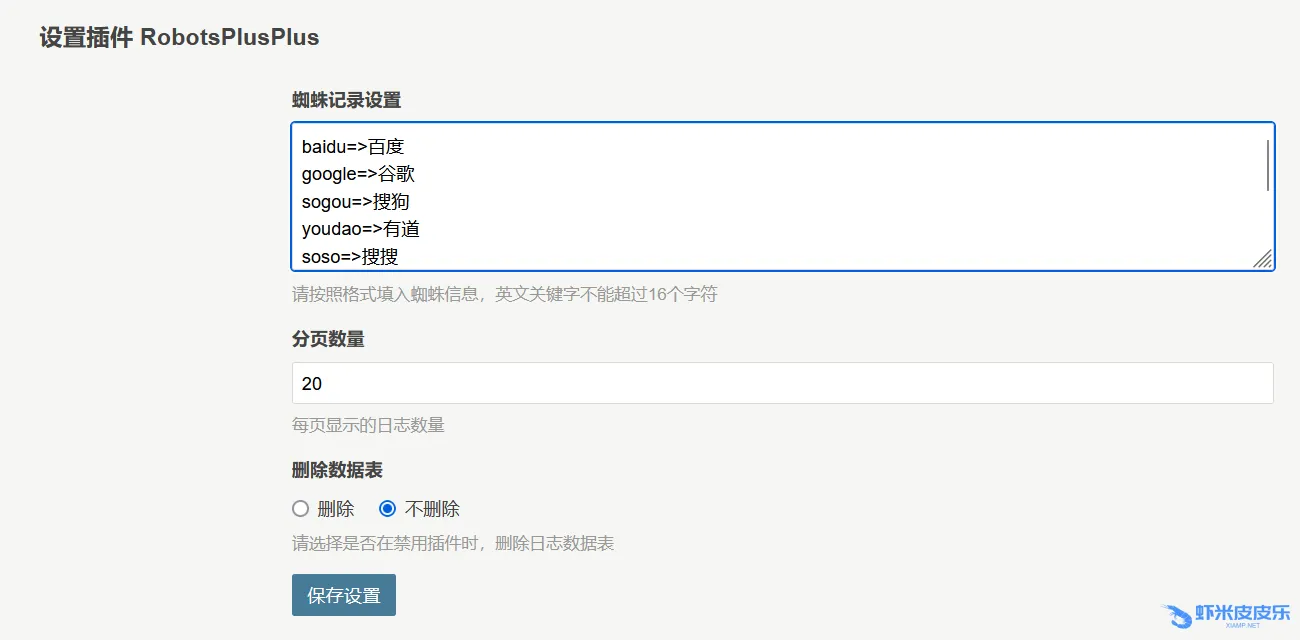Click the 设置插件 RobotsPlusPlus page heading
The image size is (1300, 640).
(179, 38)
